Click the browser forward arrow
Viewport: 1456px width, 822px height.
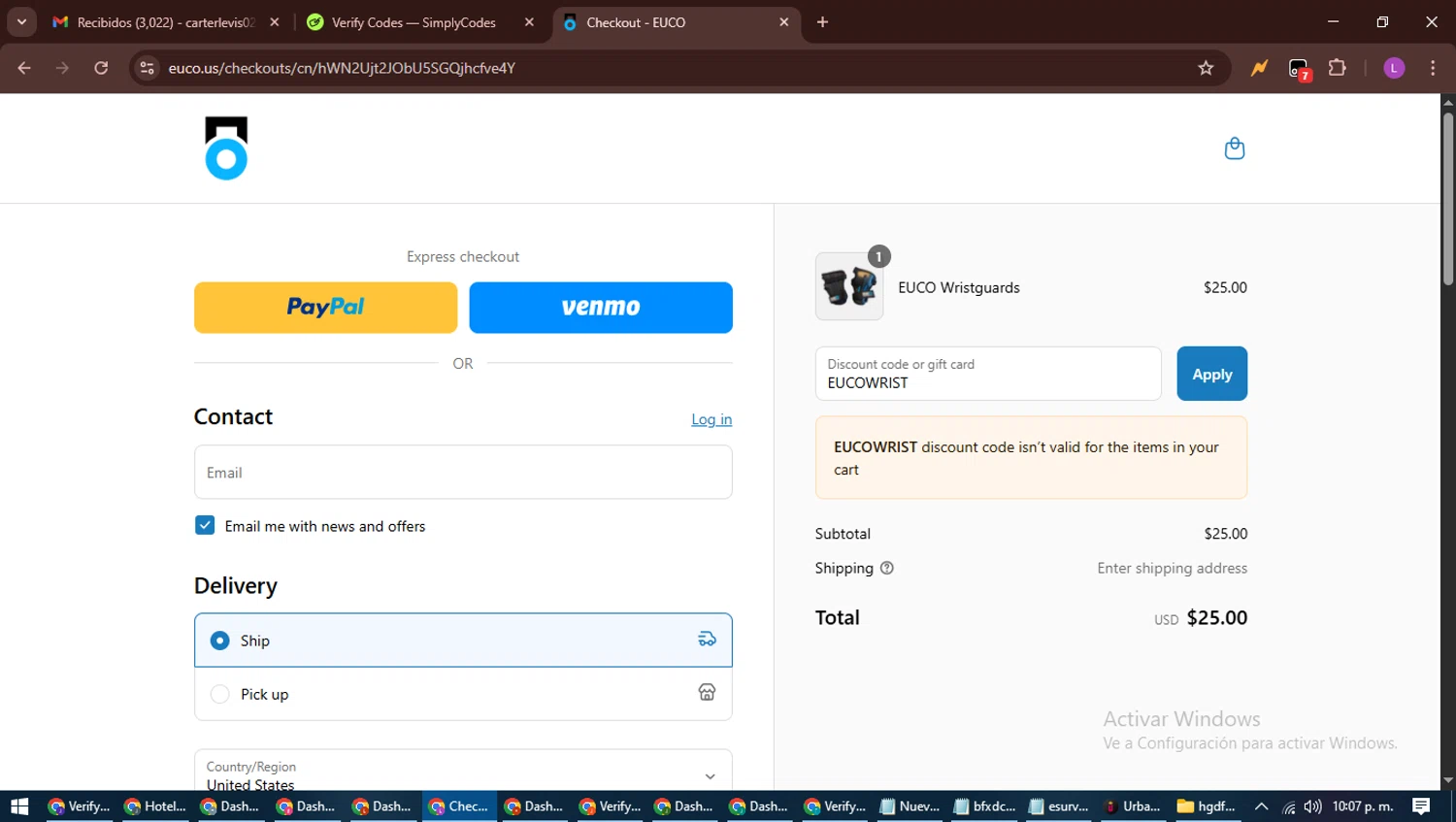pyautogui.click(x=62, y=68)
